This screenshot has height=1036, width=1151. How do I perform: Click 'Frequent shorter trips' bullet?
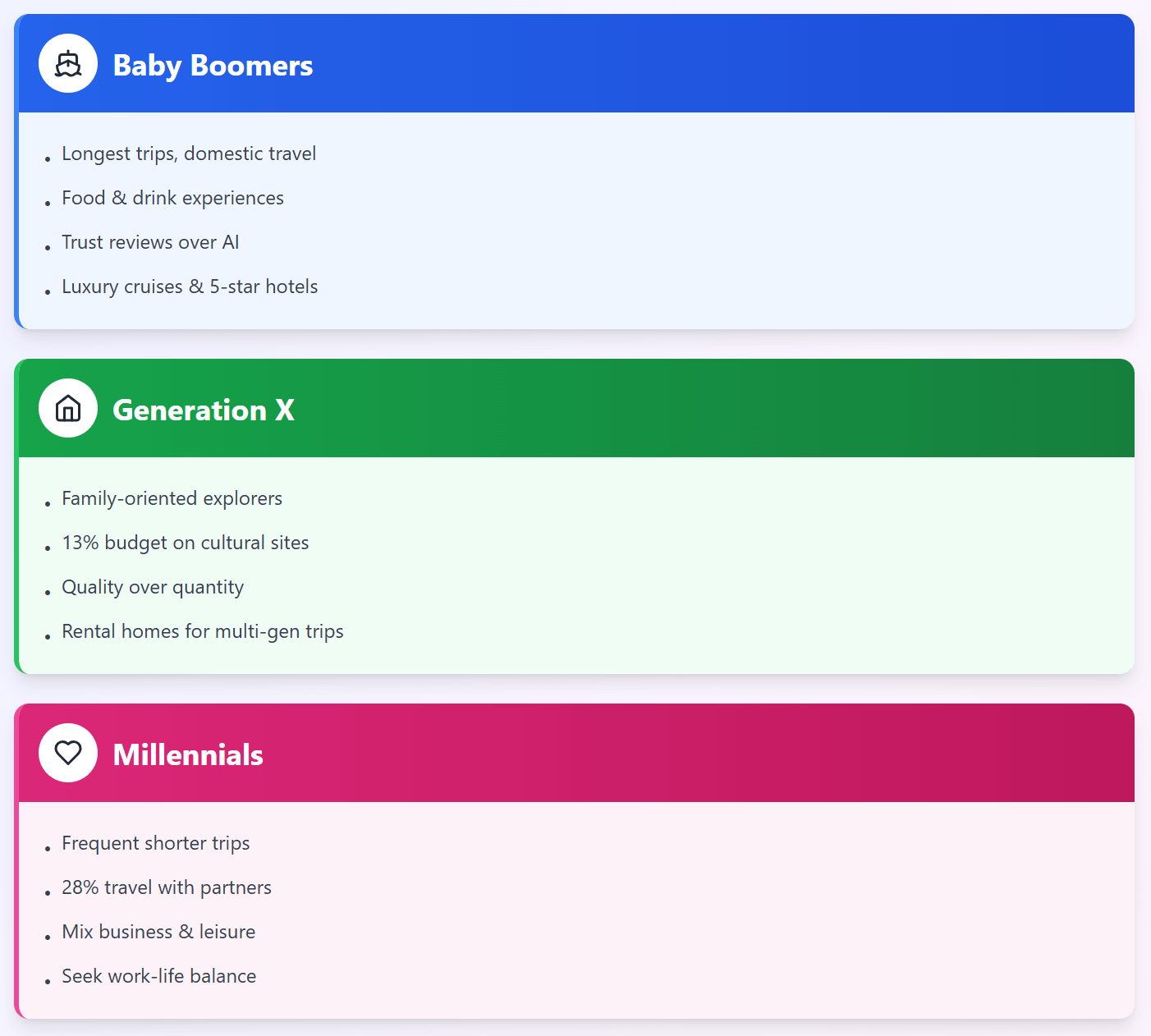click(x=155, y=843)
